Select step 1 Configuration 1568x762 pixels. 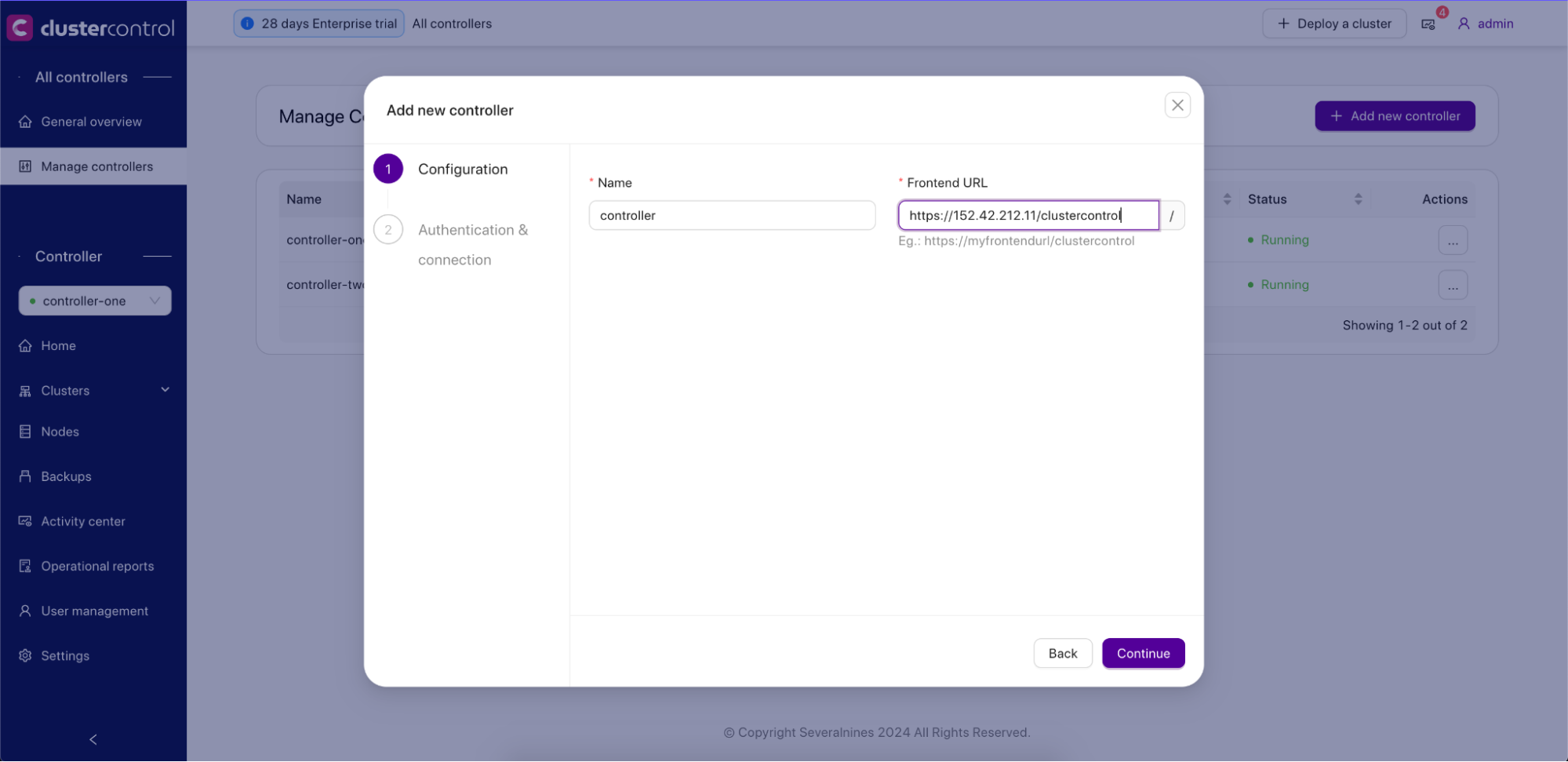point(441,169)
